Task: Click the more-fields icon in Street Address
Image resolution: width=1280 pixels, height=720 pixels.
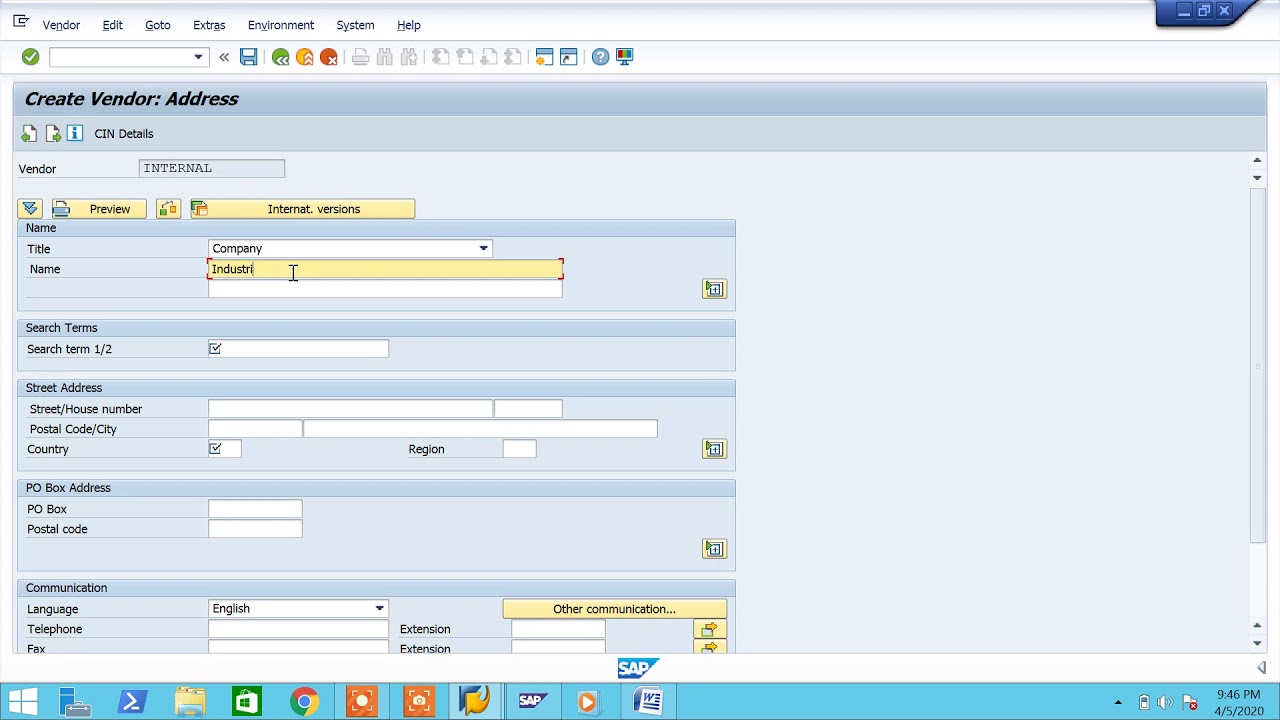Action: (714, 449)
